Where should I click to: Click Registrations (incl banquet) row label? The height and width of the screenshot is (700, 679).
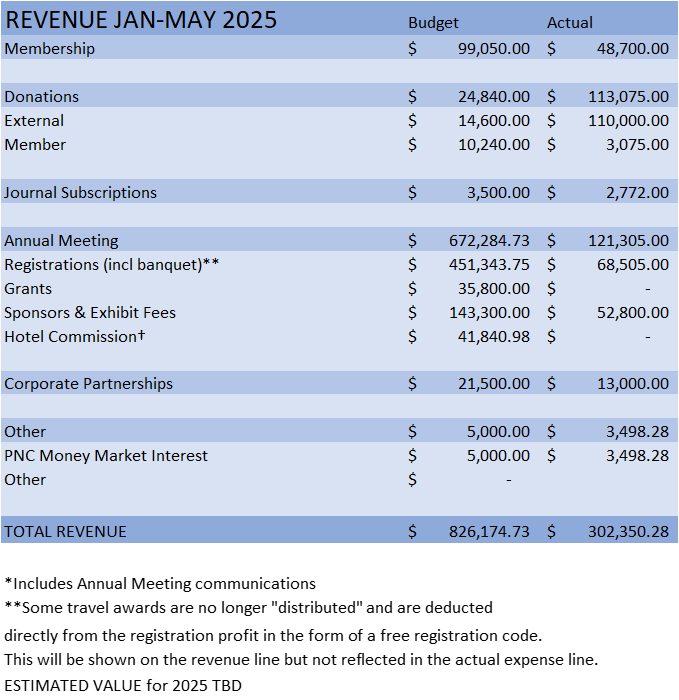(111, 264)
